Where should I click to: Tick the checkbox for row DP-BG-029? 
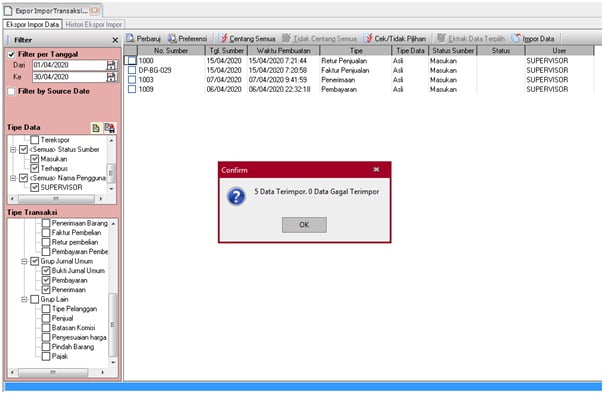click(x=132, y=70)
